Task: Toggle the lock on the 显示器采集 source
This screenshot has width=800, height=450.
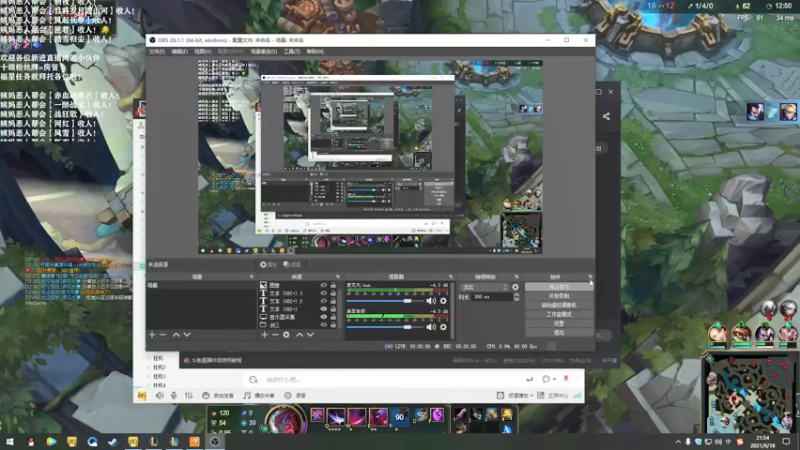Action: 333,317
